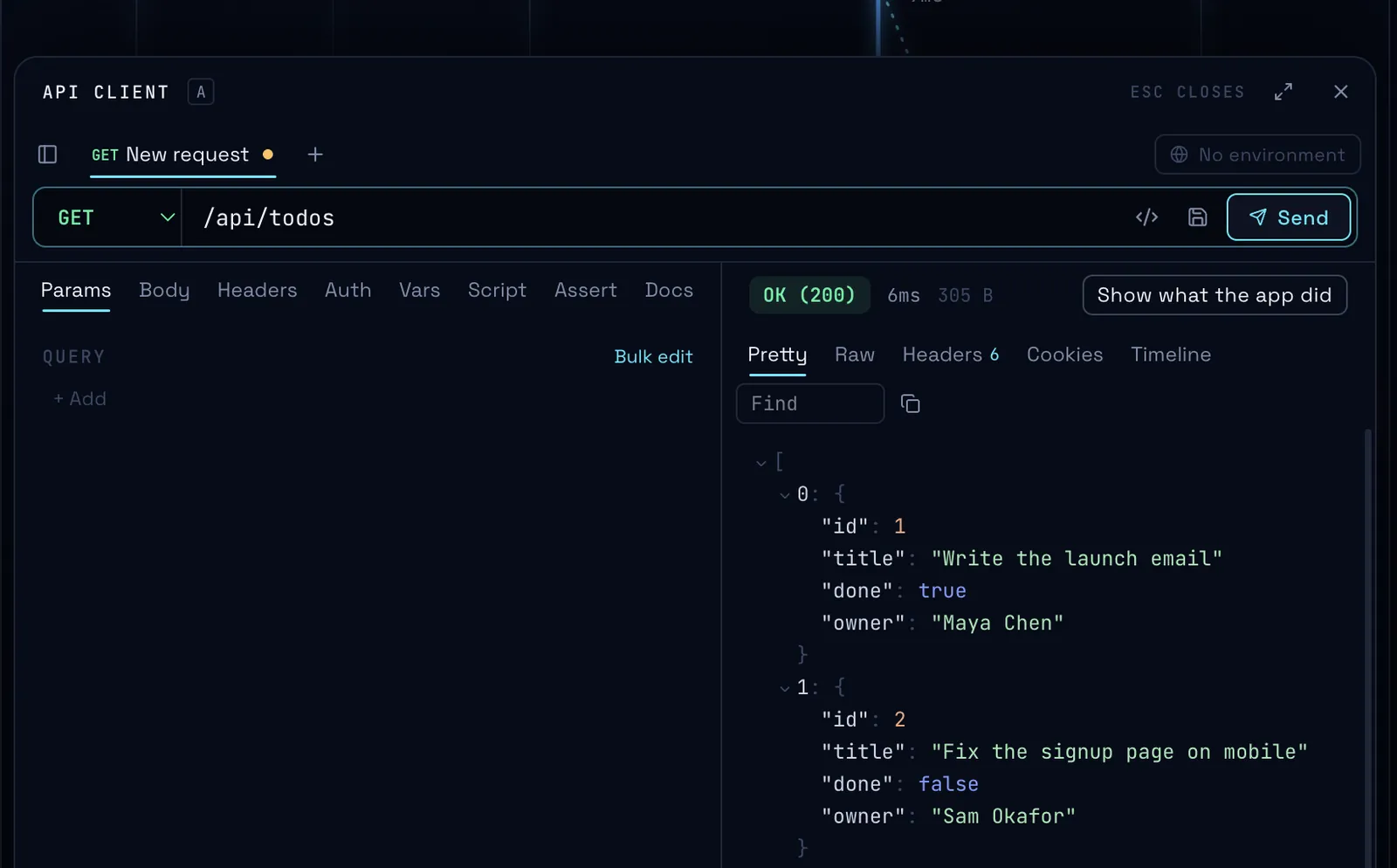Click the "Fix the signup page on mobile" value
The height and width of the screenshot is (868, 1397).
coord(1119,752)
